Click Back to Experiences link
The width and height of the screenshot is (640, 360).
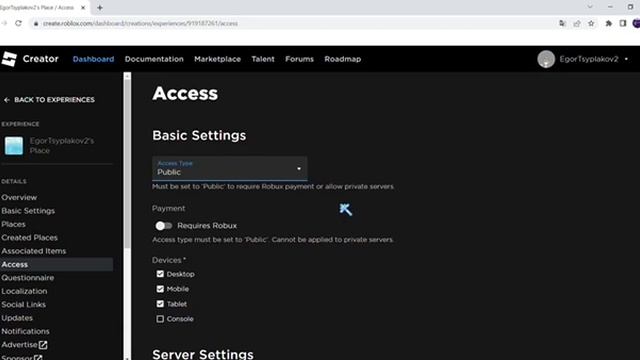pyautogui.click(x=54, y=100)
